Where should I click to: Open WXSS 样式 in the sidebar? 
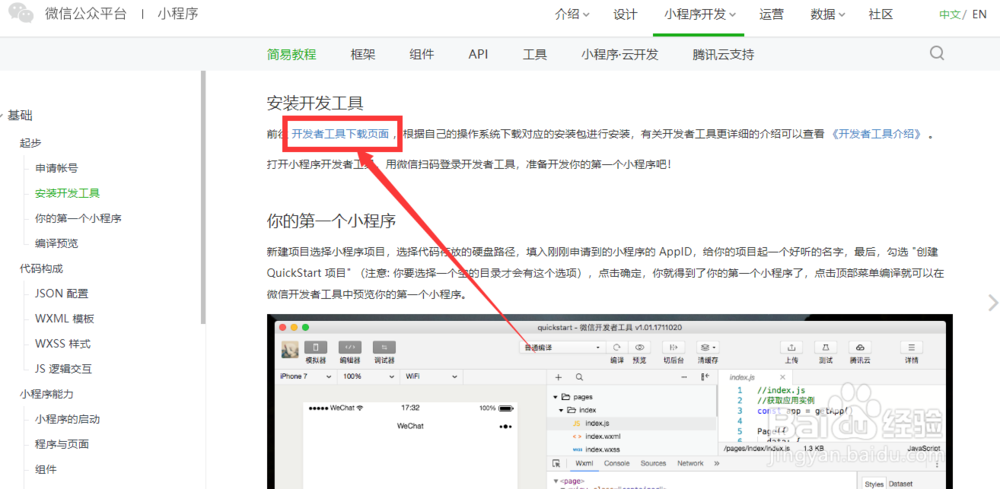click(x=62, y=344)
